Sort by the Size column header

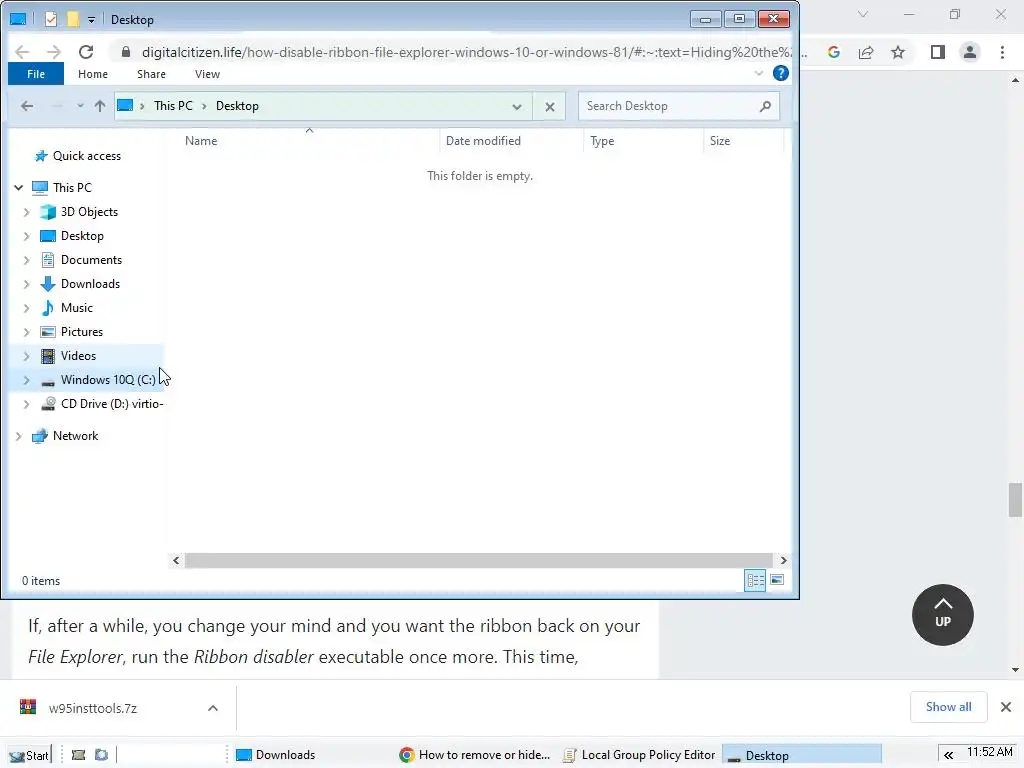720,140
